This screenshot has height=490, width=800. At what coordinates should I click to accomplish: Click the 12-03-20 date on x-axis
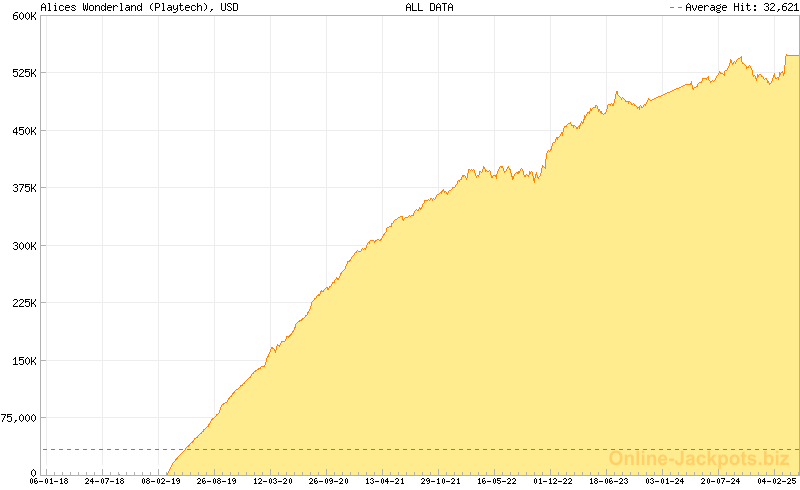[x=272, y=482]
